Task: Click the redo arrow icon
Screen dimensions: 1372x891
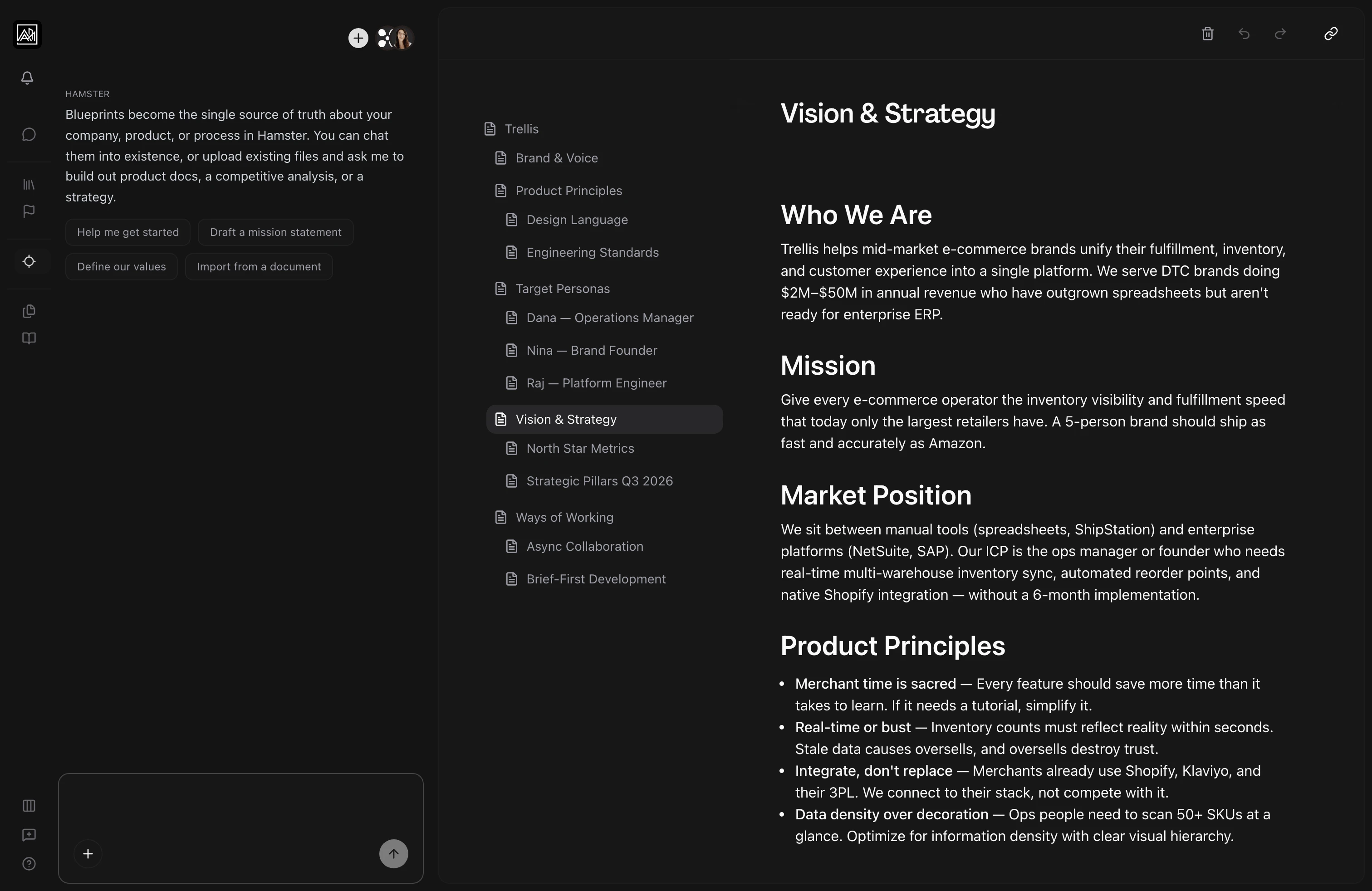Action: 1280,34
